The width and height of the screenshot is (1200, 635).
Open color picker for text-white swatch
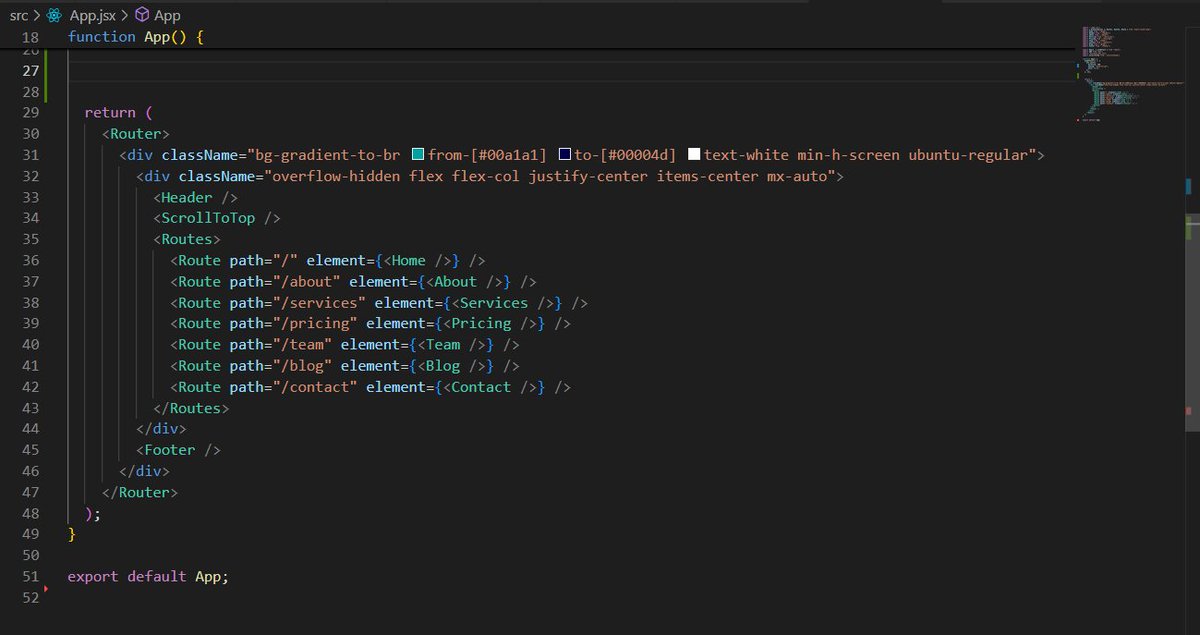pyautogui.click(x=694, y=155)
